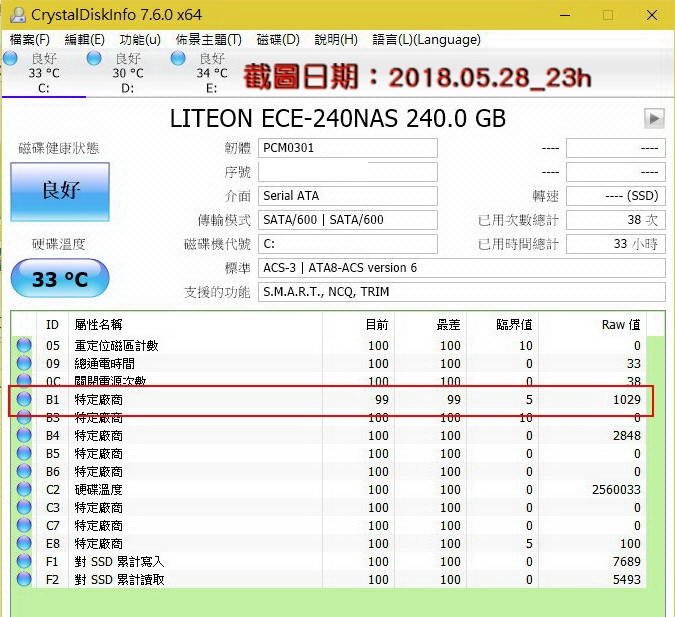The image size is (675, 617).
Task: Minimize the CrystalDiskInfo window
Action: 565,15
